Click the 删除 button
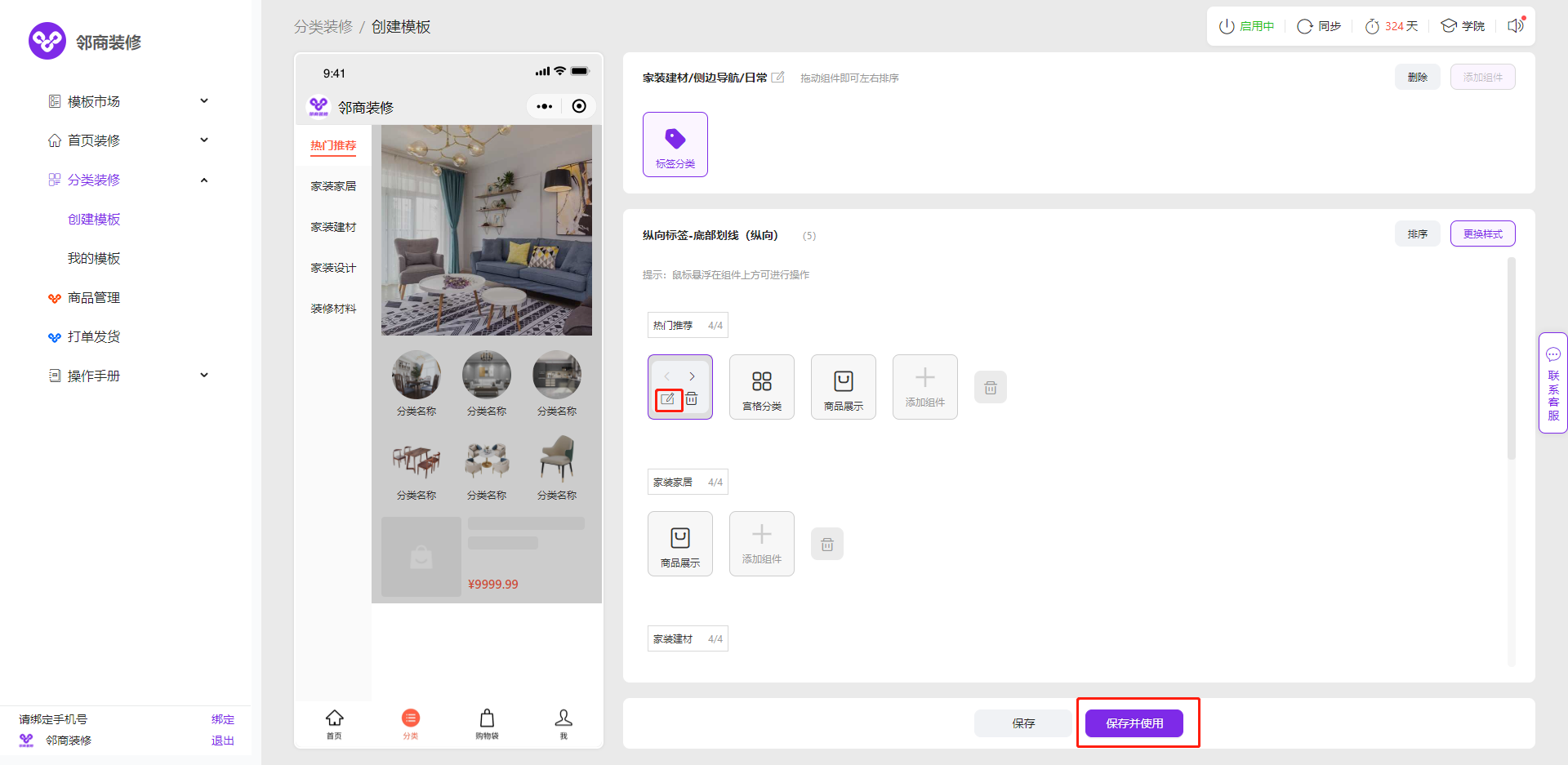 1418,77
